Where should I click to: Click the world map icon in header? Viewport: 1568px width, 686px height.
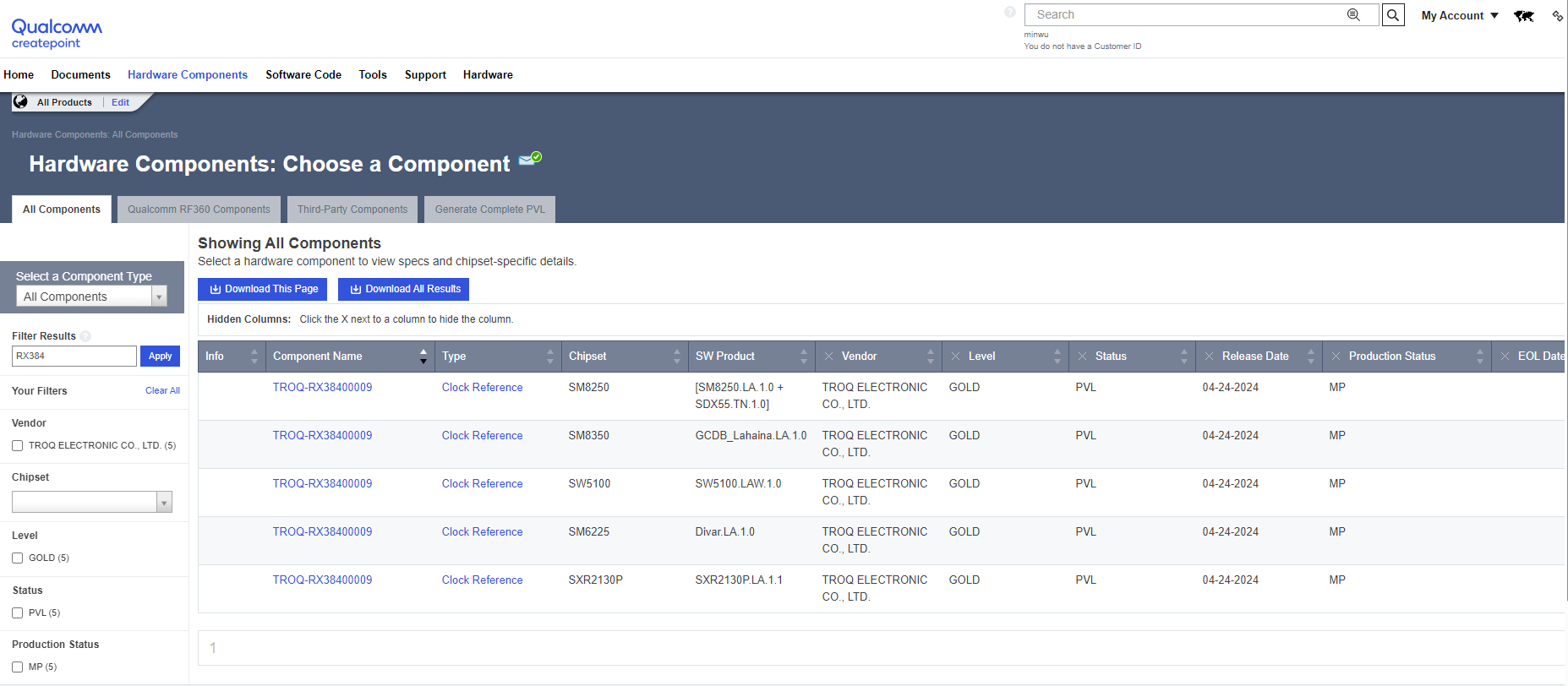(x=1523, y=16)
